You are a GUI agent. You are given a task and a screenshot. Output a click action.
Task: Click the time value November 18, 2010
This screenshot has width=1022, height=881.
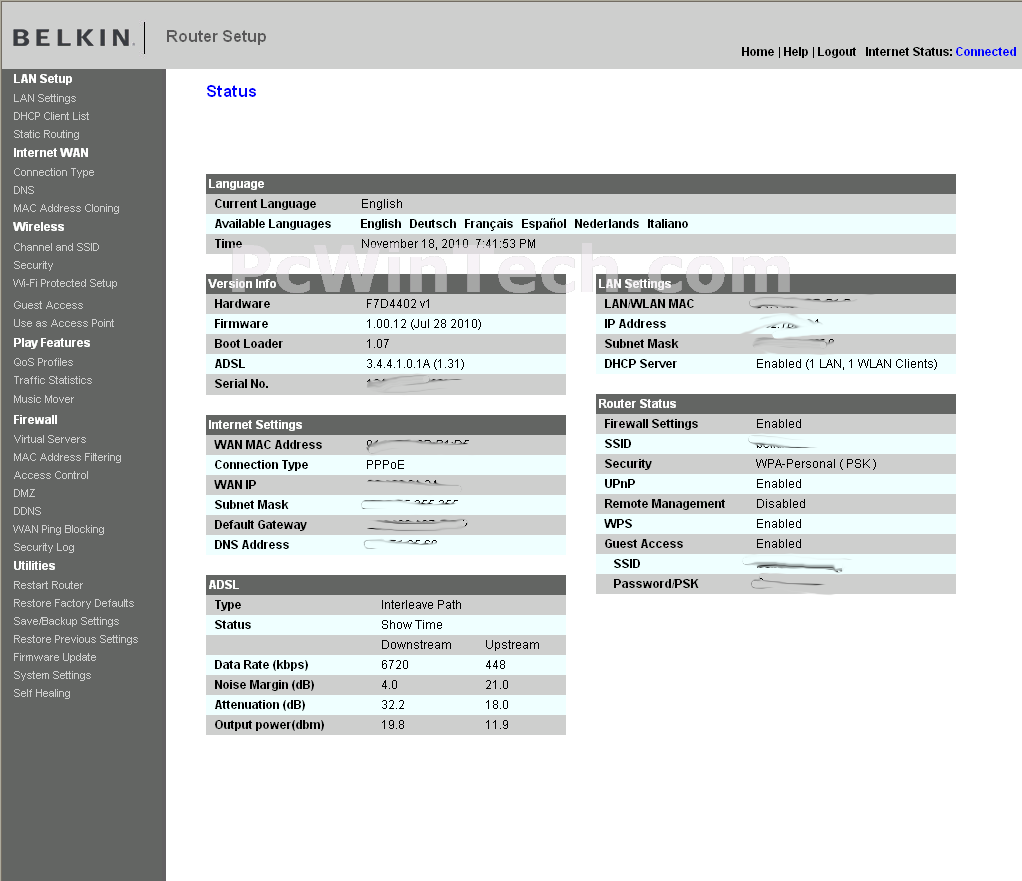tap(448, 244)
